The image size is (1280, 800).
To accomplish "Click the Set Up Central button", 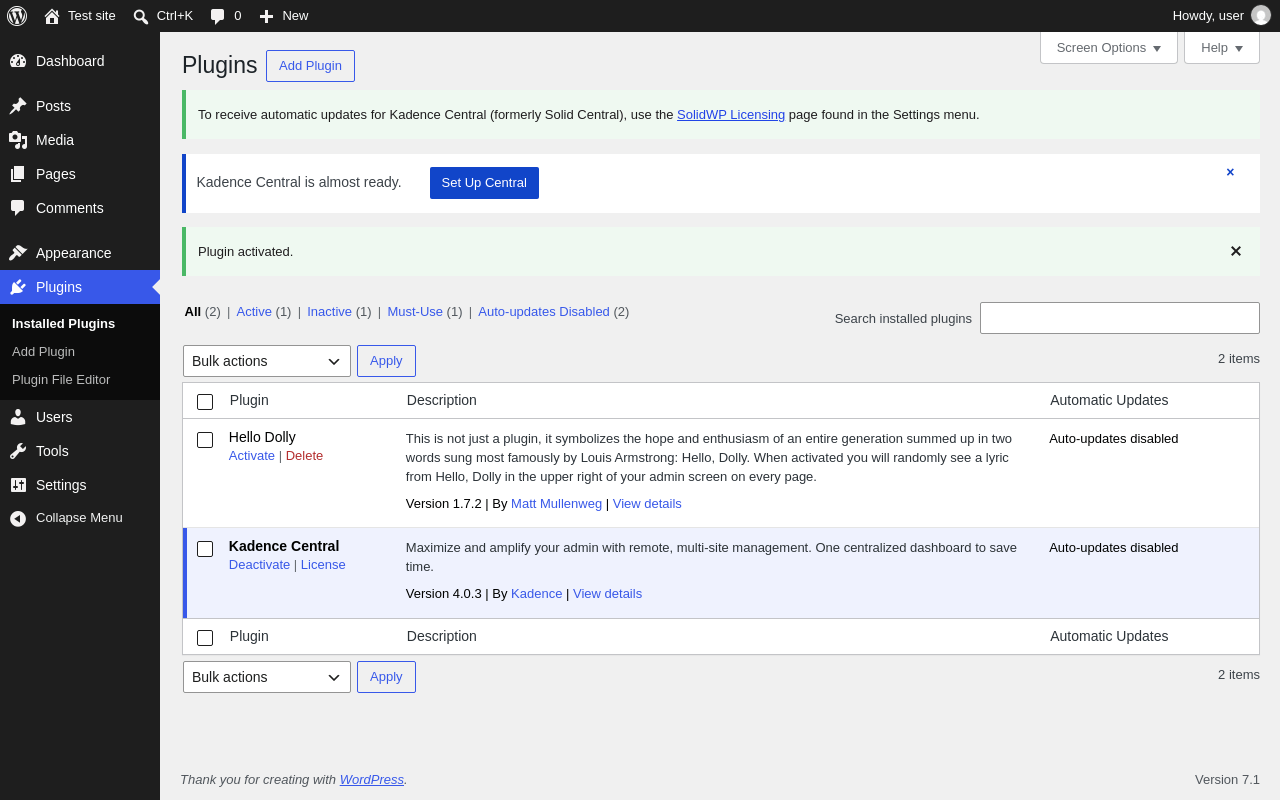I will pos(484,183).
